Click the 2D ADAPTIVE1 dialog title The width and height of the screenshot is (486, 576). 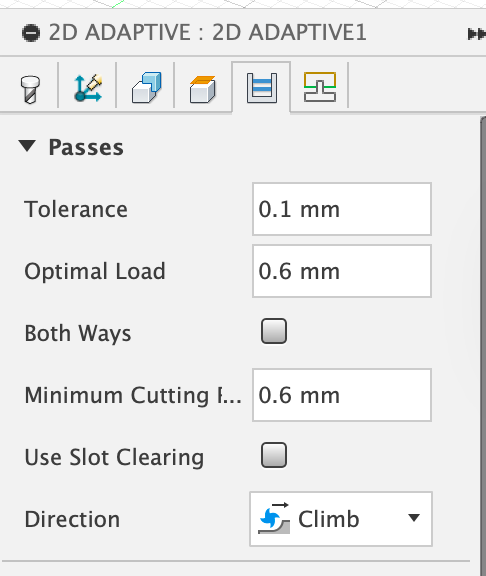click(x=208, y=32)
